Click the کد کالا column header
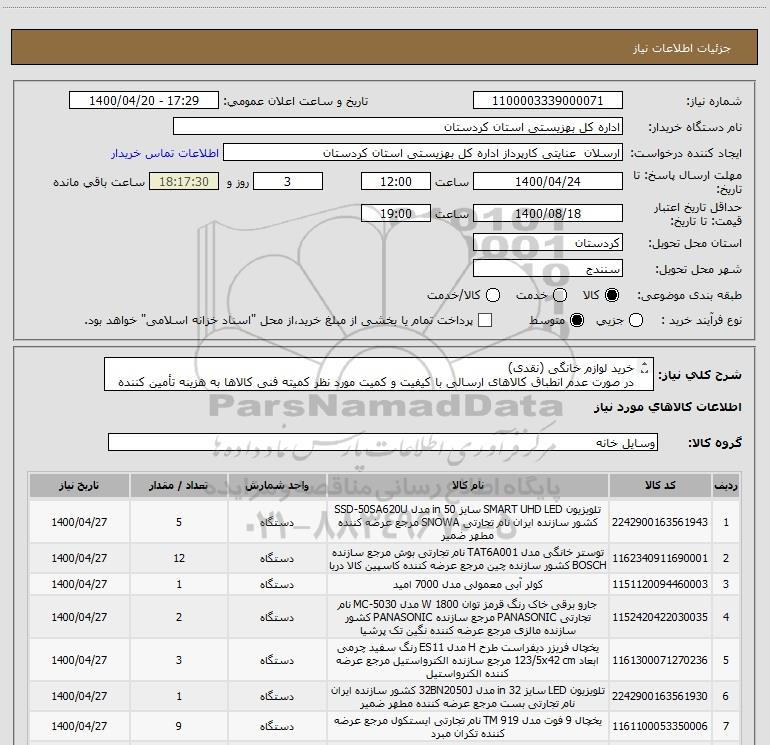 tap(660, 485)
